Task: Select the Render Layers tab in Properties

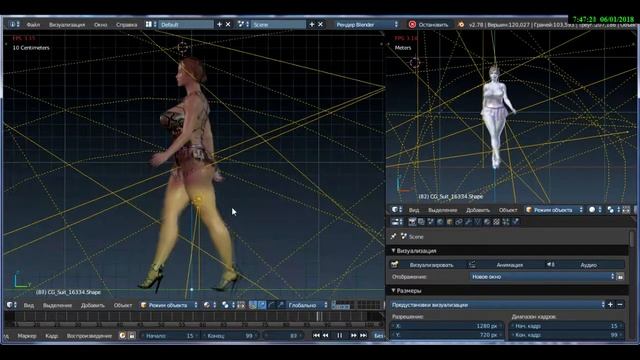Action: coord(421,222)
